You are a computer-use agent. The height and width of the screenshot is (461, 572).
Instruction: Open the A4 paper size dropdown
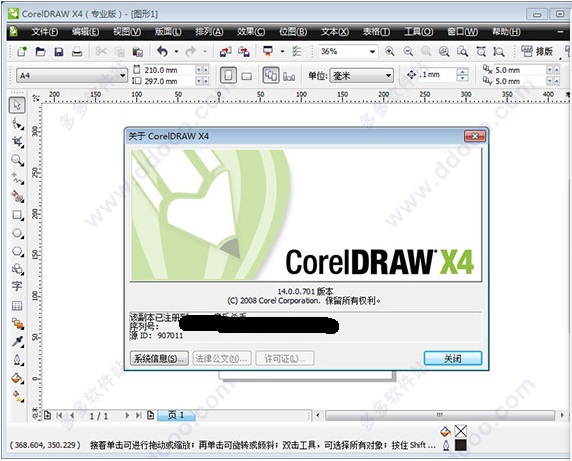122,76
